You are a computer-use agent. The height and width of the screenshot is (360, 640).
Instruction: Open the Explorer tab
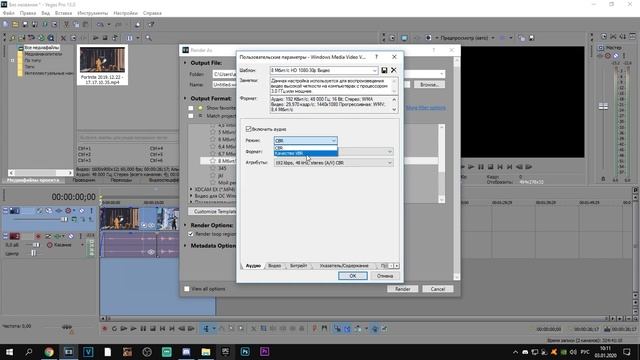(x=84, y=180)
